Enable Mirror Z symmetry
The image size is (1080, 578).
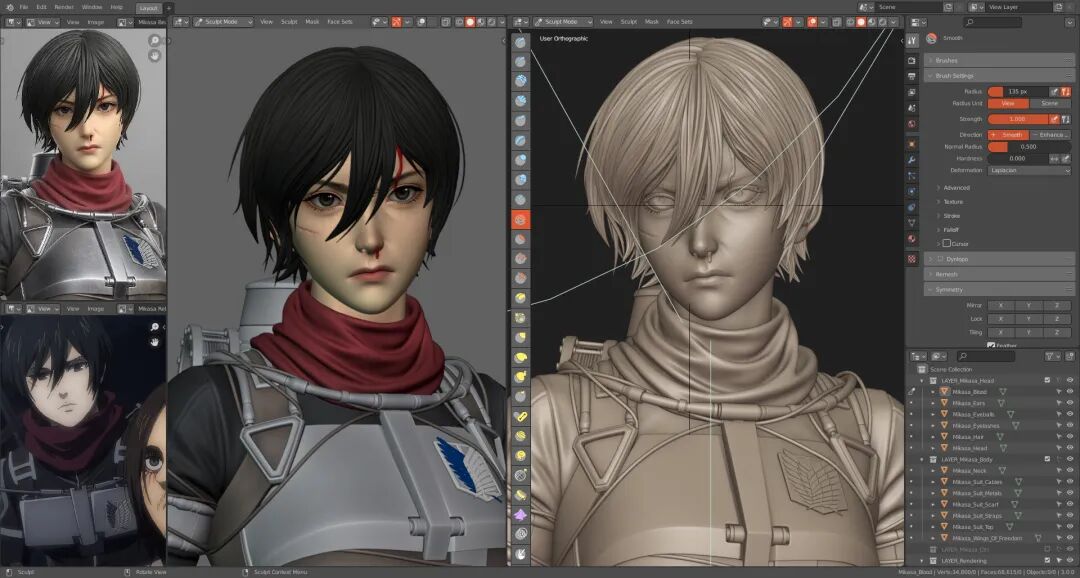pos(1057,305)
